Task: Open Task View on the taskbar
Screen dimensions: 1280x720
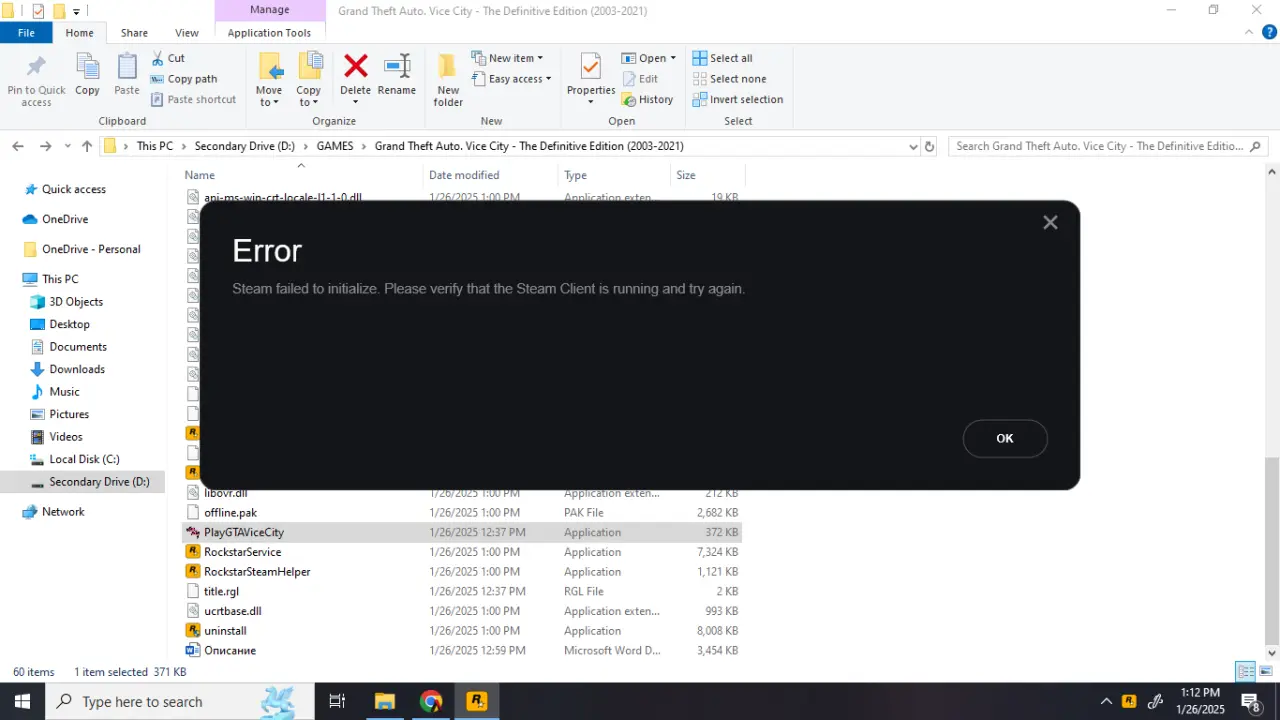Action: pos(337,701)
